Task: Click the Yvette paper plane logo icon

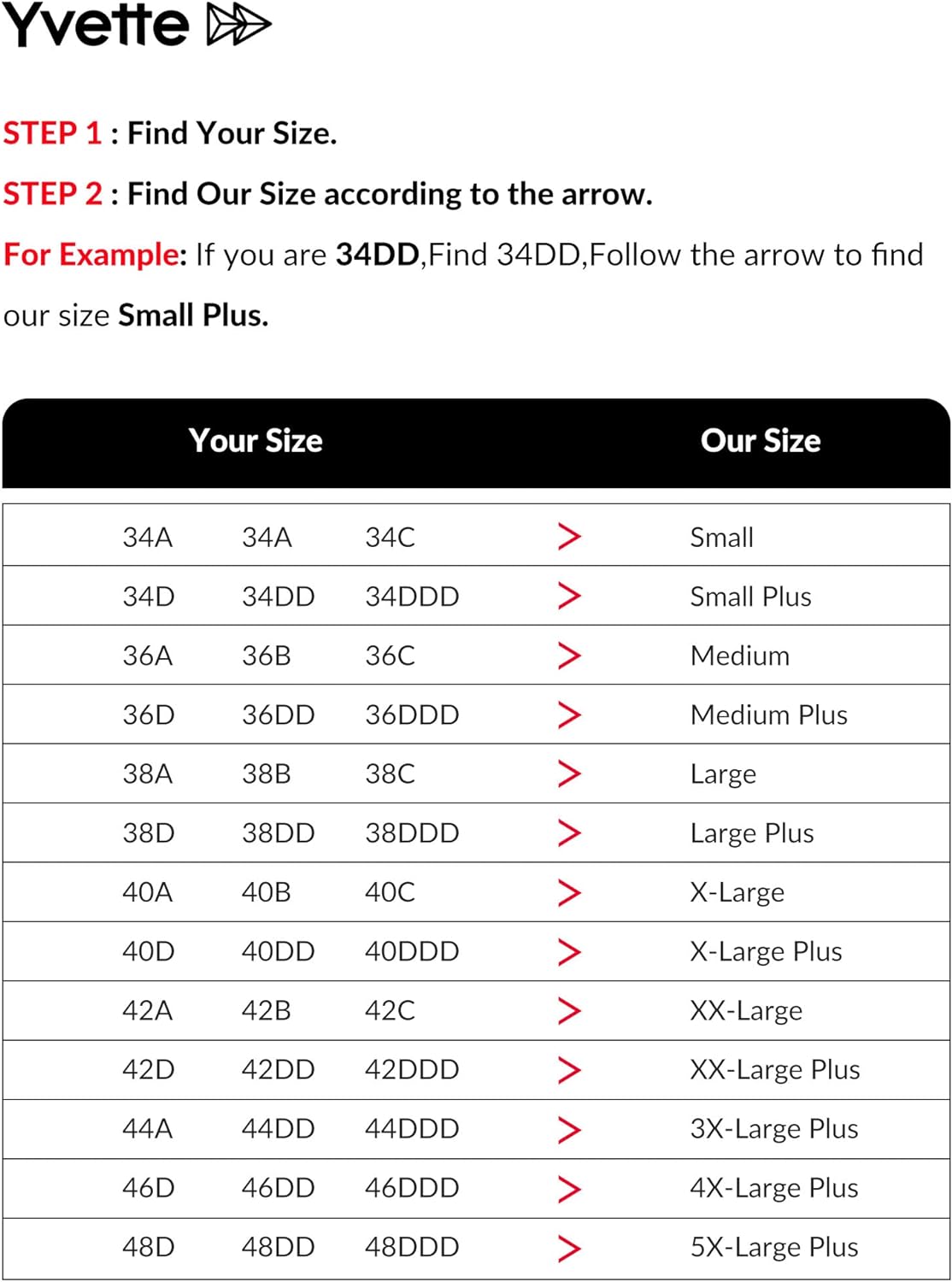Action: point(239,26)
